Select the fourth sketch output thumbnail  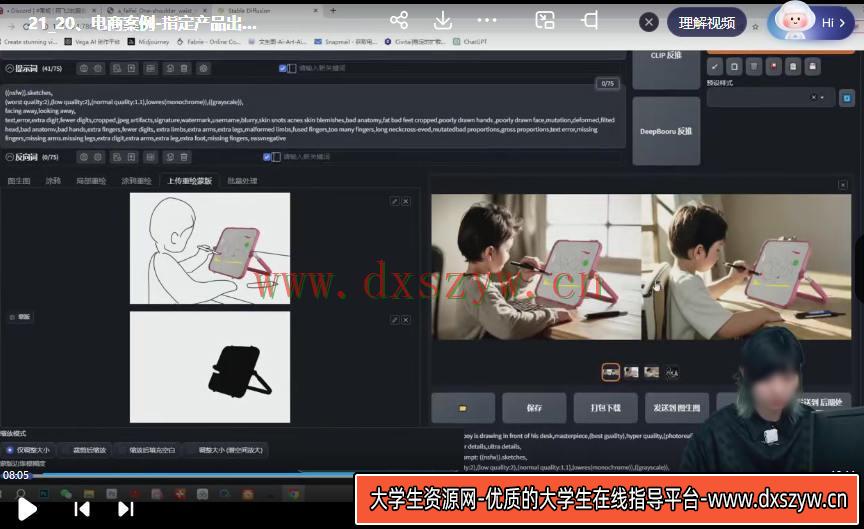click(672, 373)
